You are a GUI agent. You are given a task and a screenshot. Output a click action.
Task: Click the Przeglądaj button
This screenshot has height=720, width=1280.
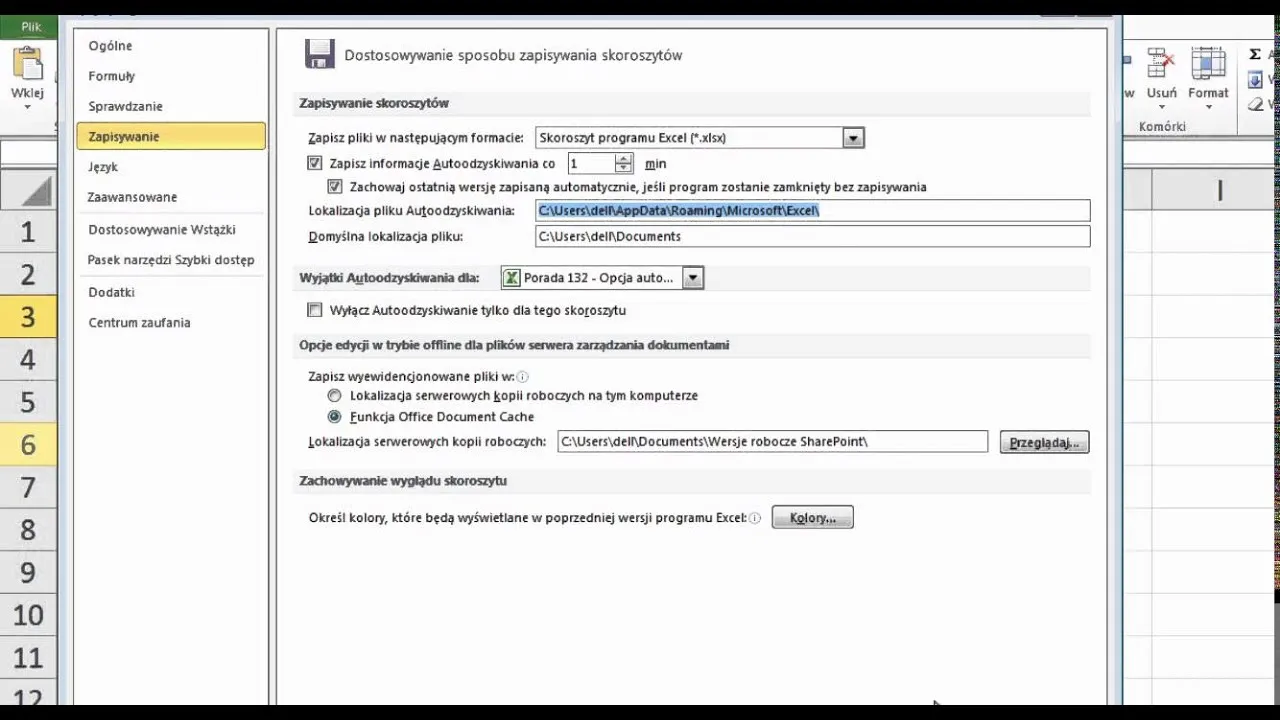pos(1044,442)
